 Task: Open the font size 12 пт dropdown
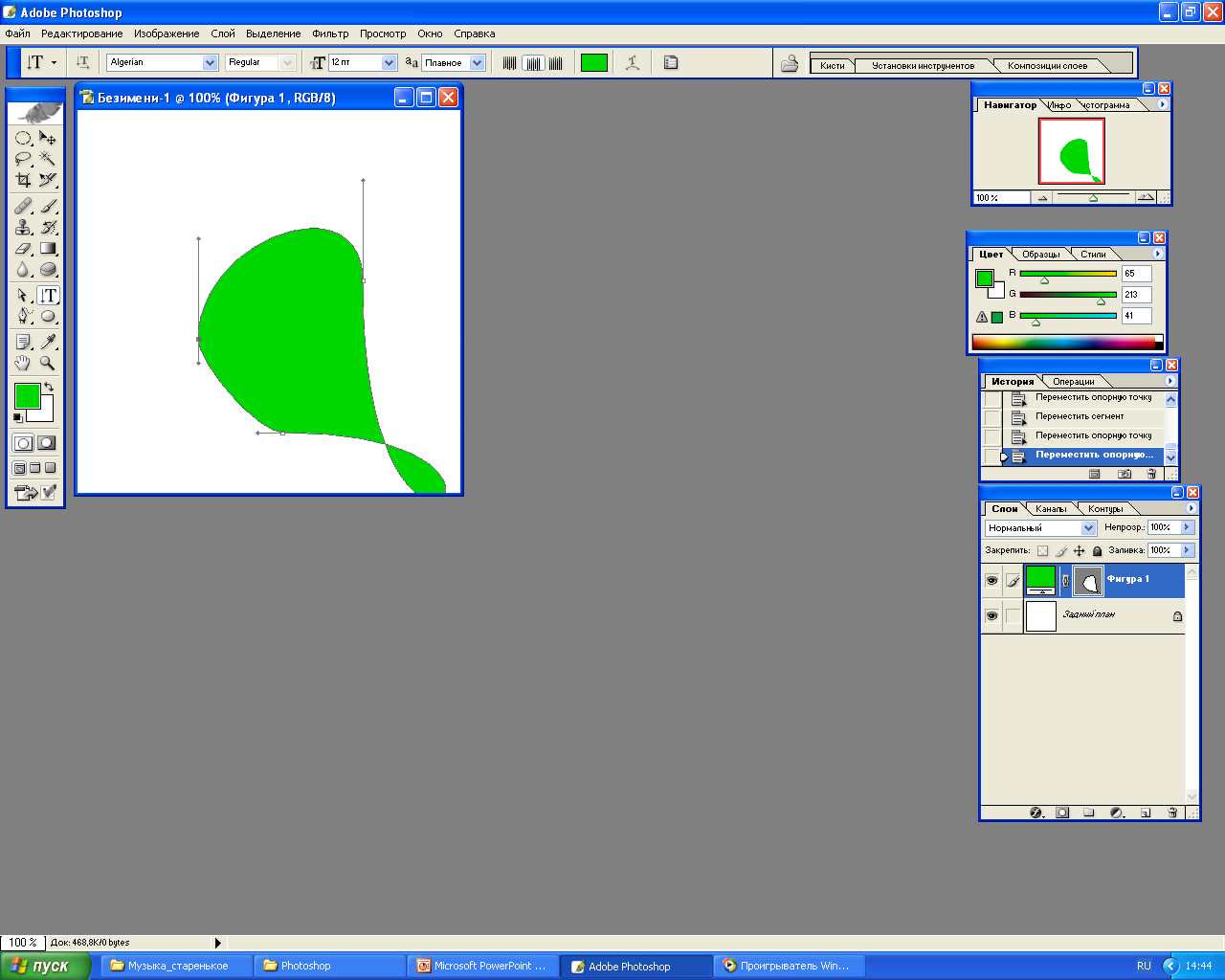[x=389, y=62]
